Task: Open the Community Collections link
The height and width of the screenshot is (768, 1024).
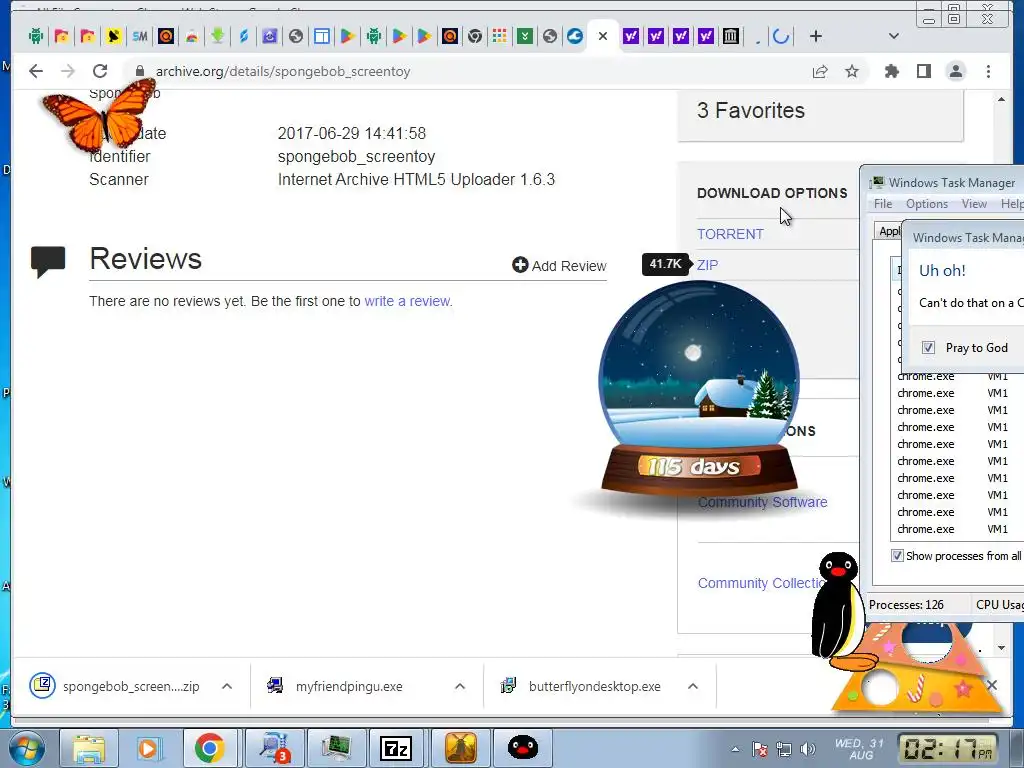Action: (761, 583)
